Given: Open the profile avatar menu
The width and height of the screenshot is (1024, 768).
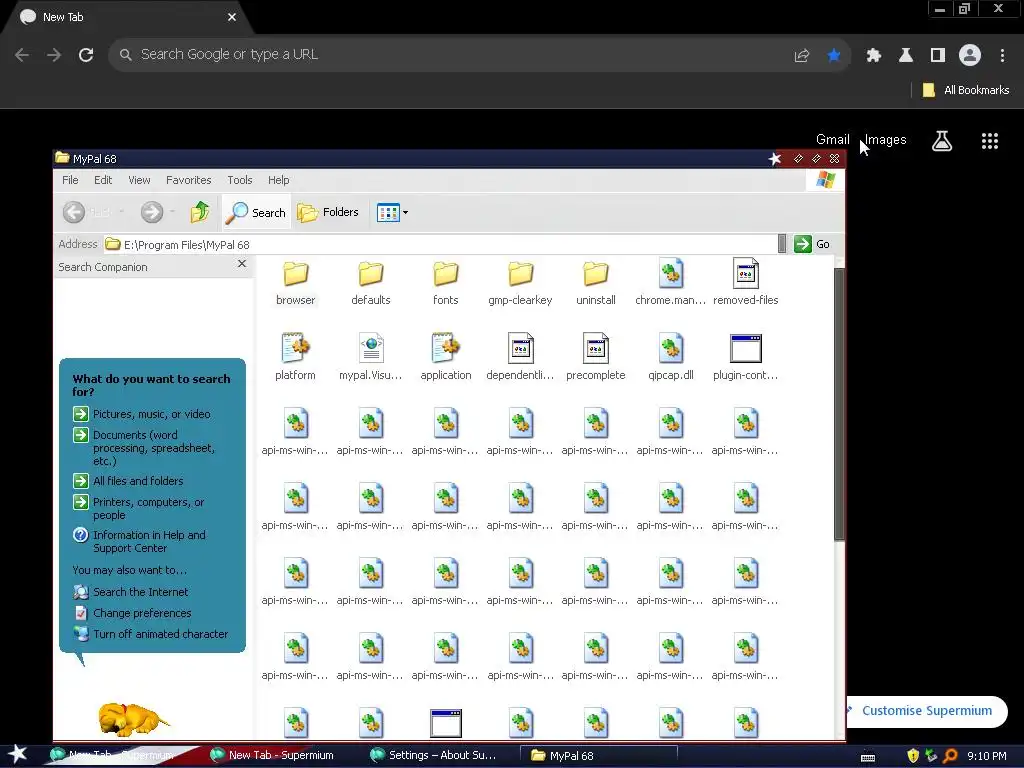Looking at the screenshot, I should click(970, 56).
